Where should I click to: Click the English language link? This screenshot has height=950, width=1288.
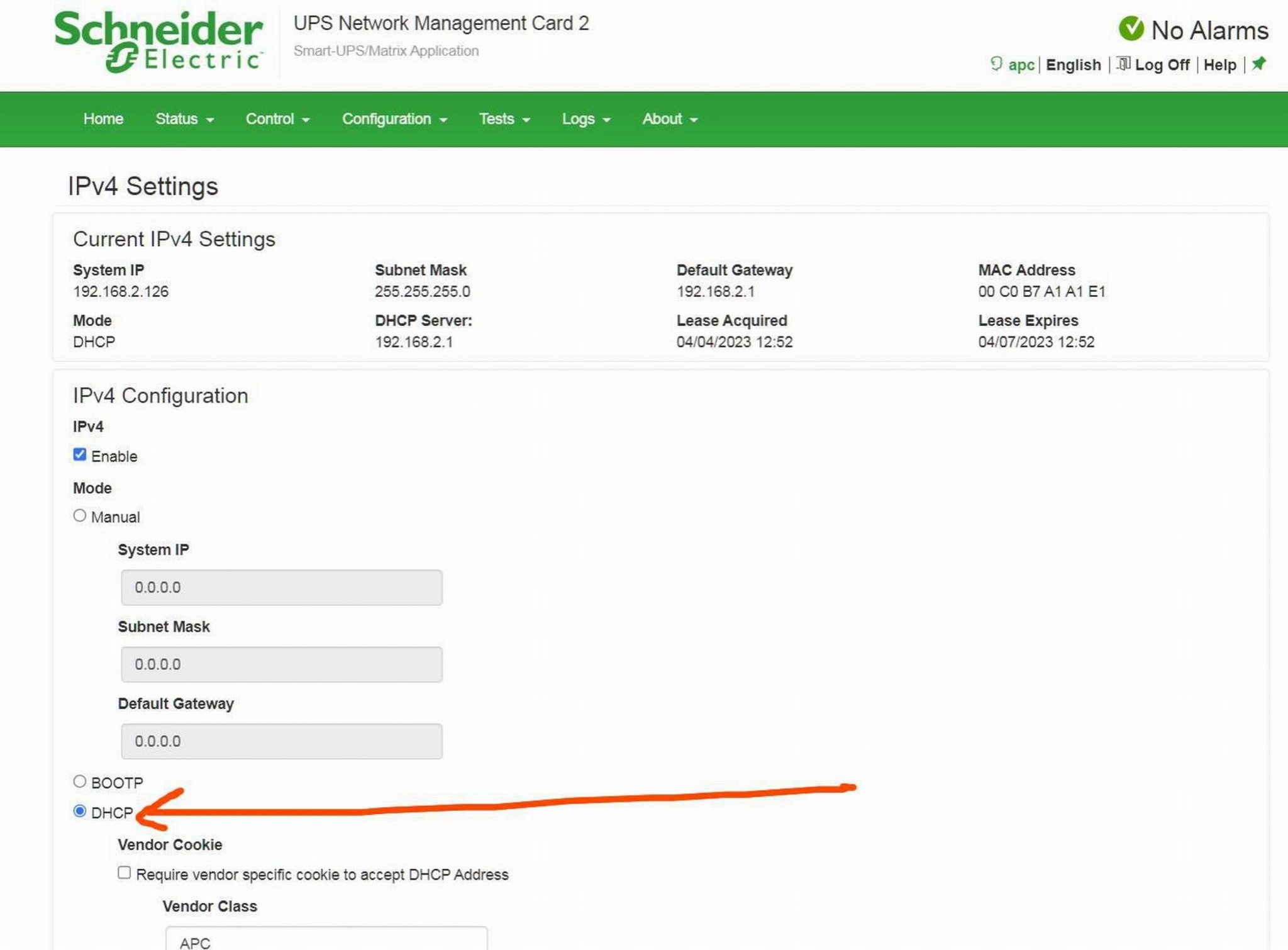pos(1073,65)
